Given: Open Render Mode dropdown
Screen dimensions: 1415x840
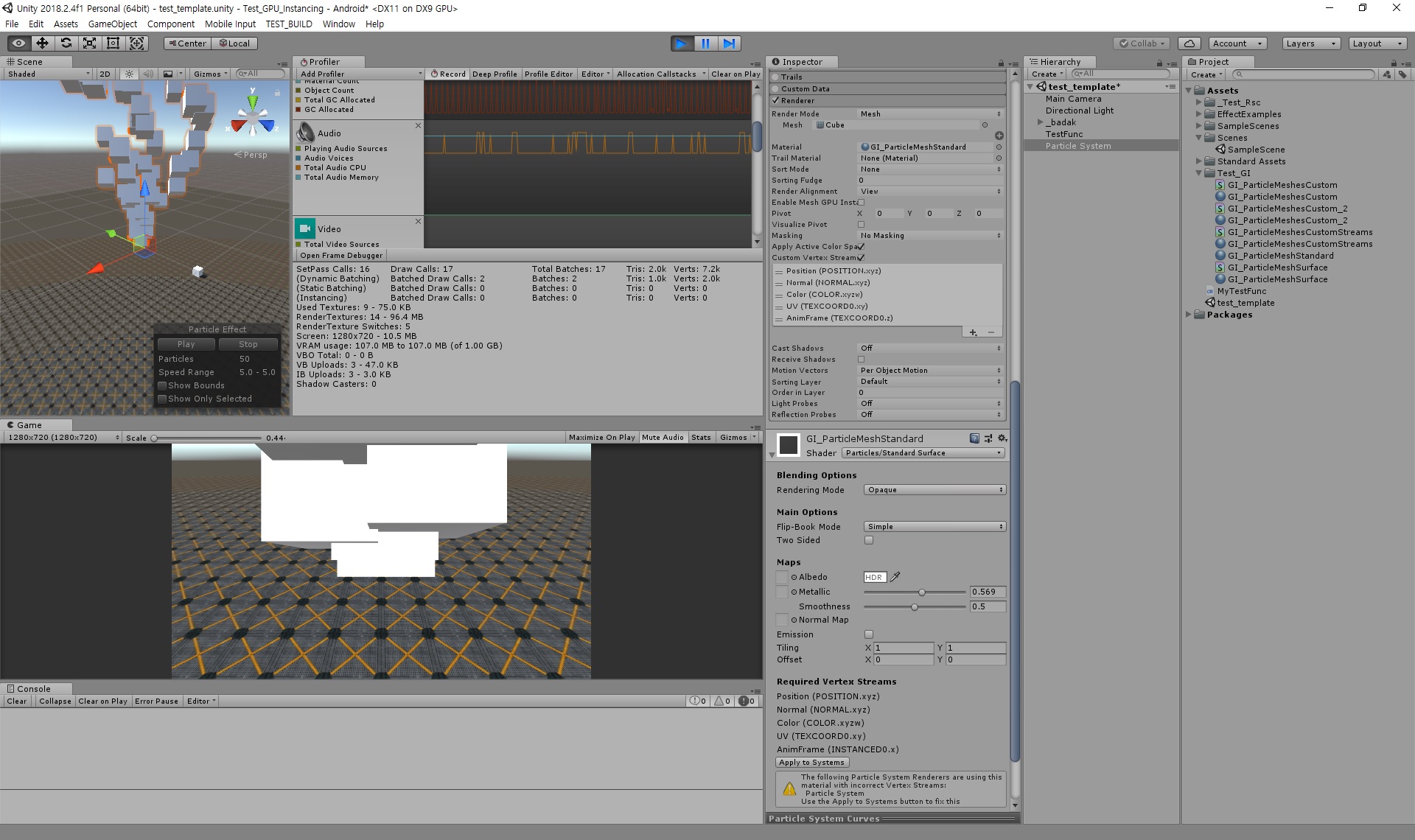Looking at the screenshot, I should [x=931, y=114].
